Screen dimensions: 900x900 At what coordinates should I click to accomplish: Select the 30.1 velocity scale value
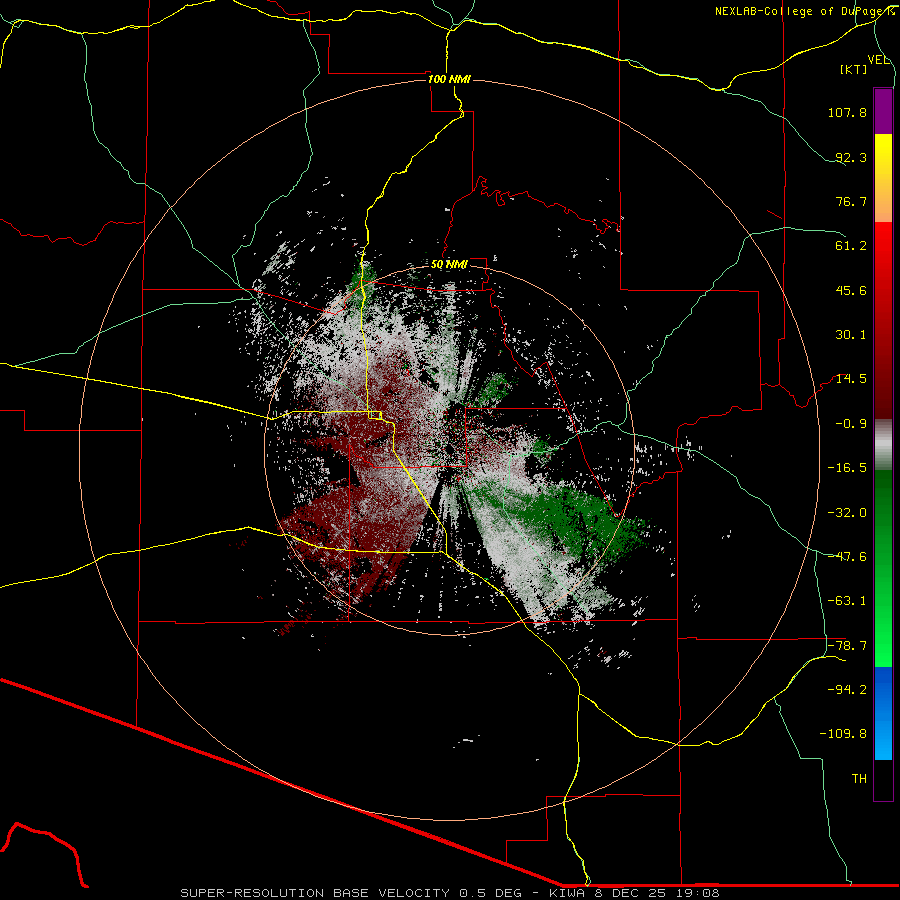coord(851,335)
